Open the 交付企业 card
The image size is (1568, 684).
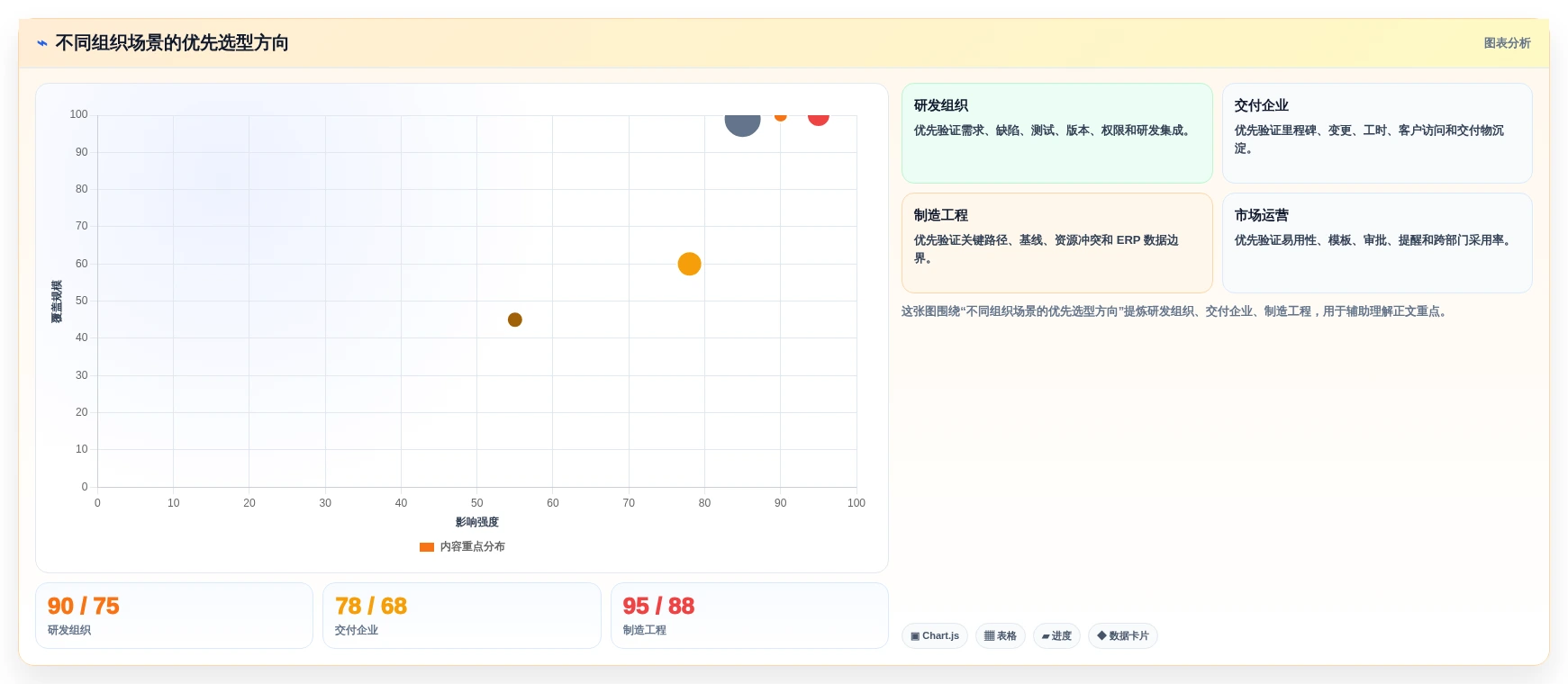tap(1377, 133)
